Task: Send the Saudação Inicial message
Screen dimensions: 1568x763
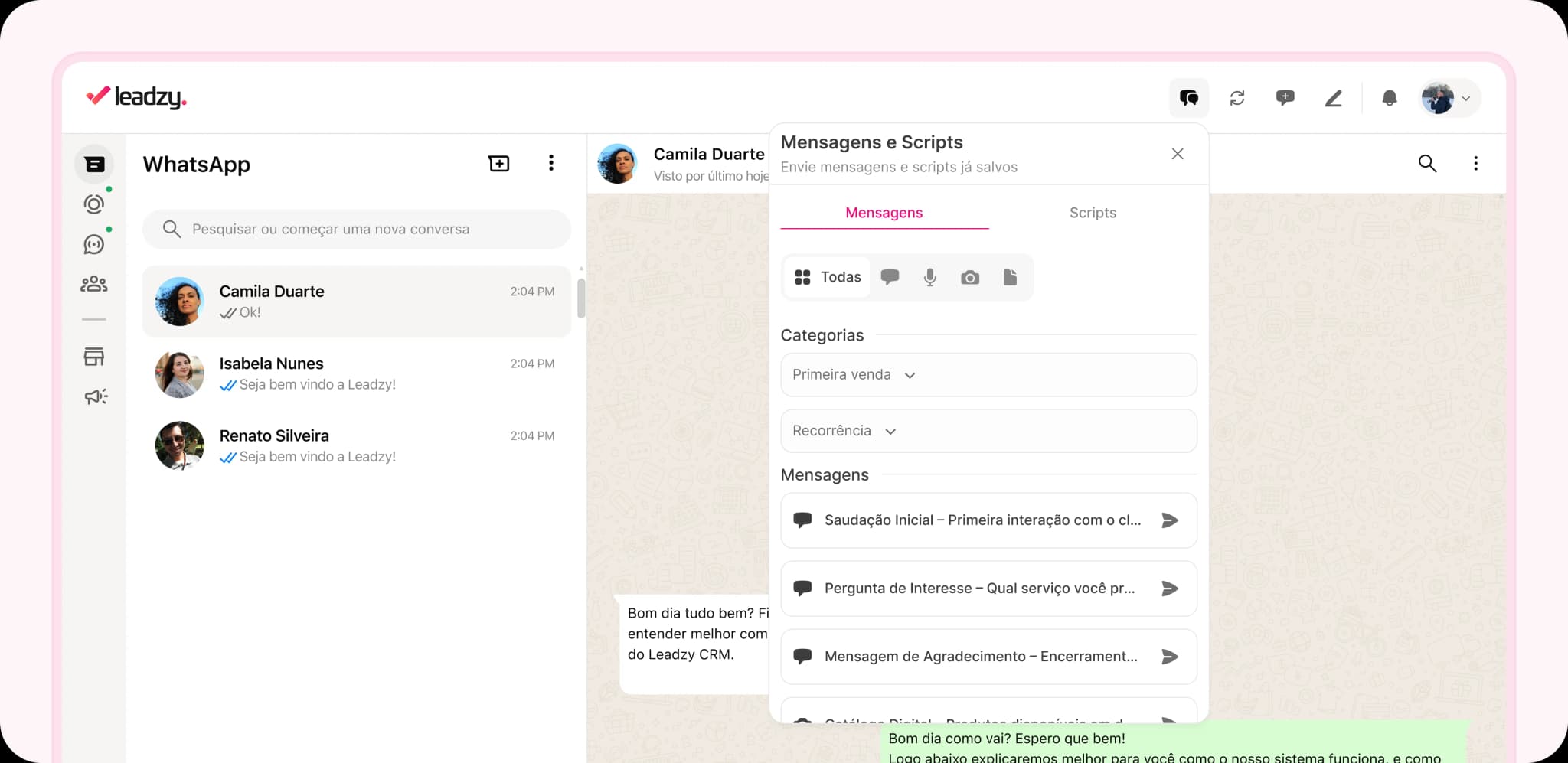Action: [x=1169, y=520]
